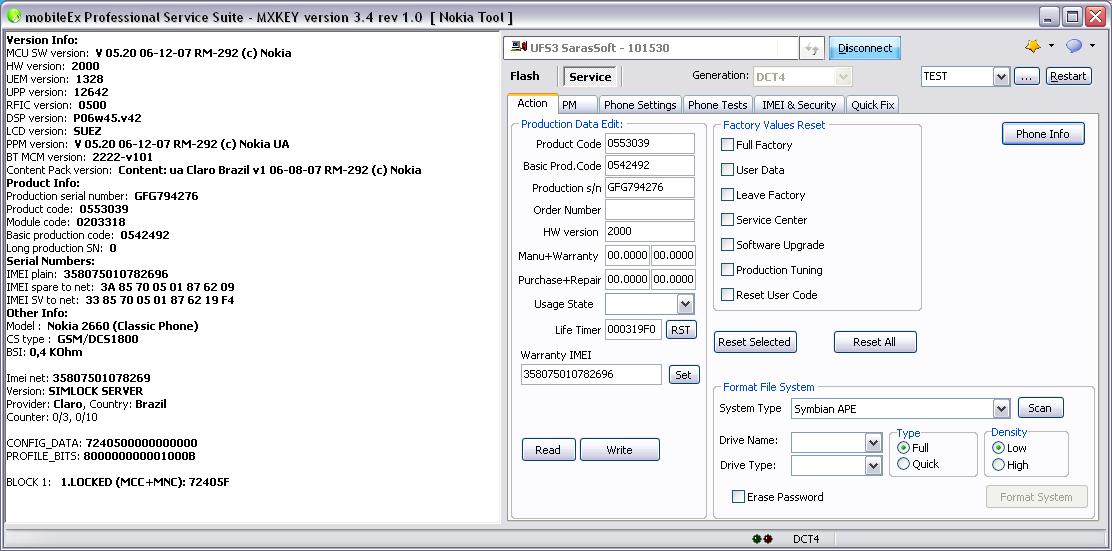Click the Write button
Viewport: 1112px width, 551px height.
click(x=619, y=450)
